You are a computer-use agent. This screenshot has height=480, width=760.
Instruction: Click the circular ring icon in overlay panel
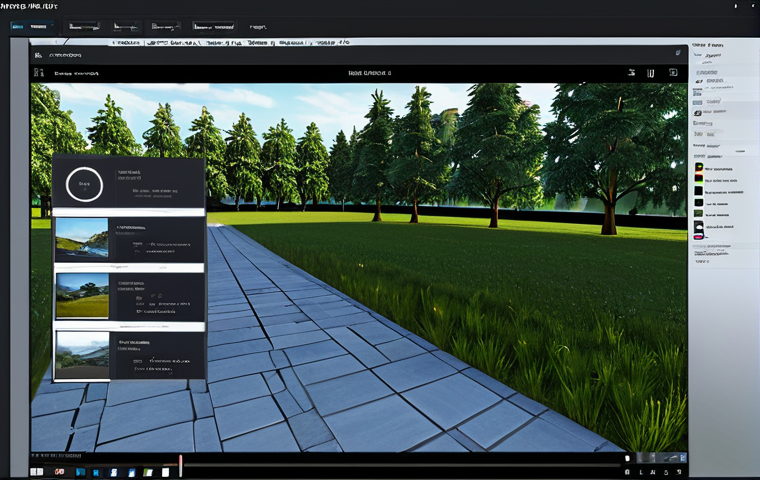point(84,184)
